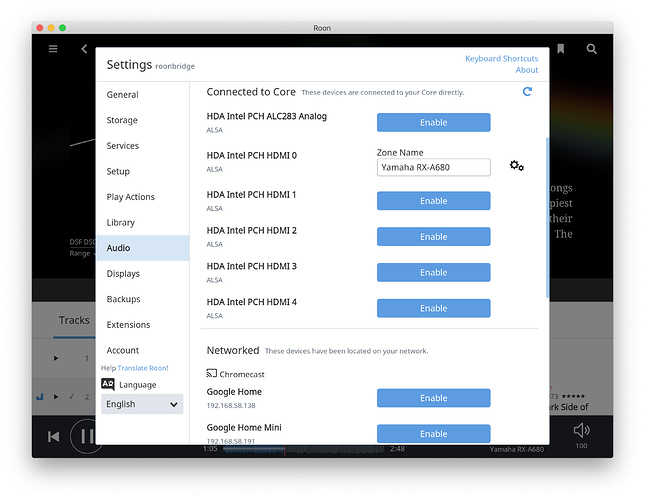The height and width of the screenshot is (500, 645).
Task: Select Storage settings section
Action: 142,120
